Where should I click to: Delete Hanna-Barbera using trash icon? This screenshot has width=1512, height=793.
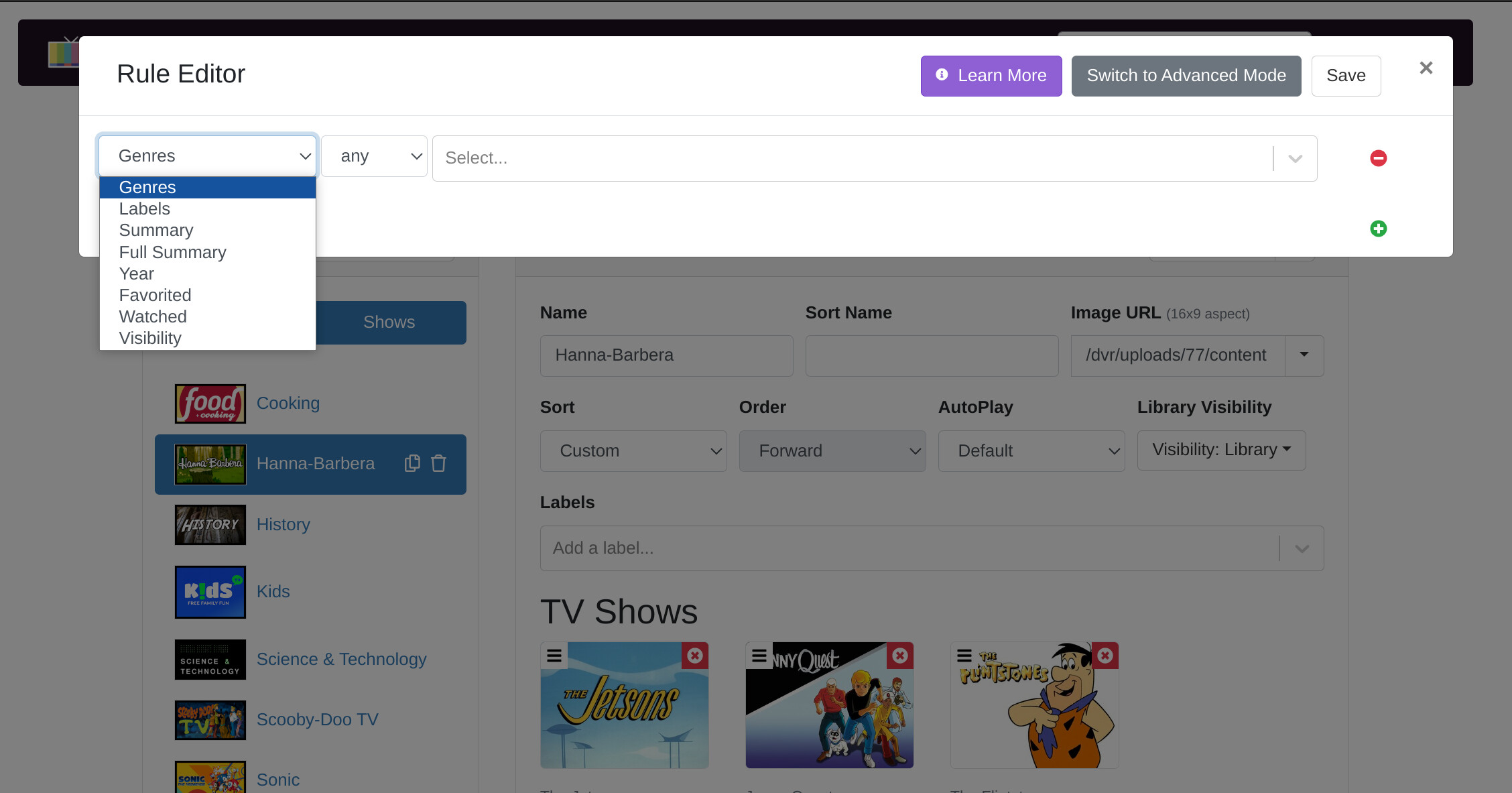coord(438,463)
